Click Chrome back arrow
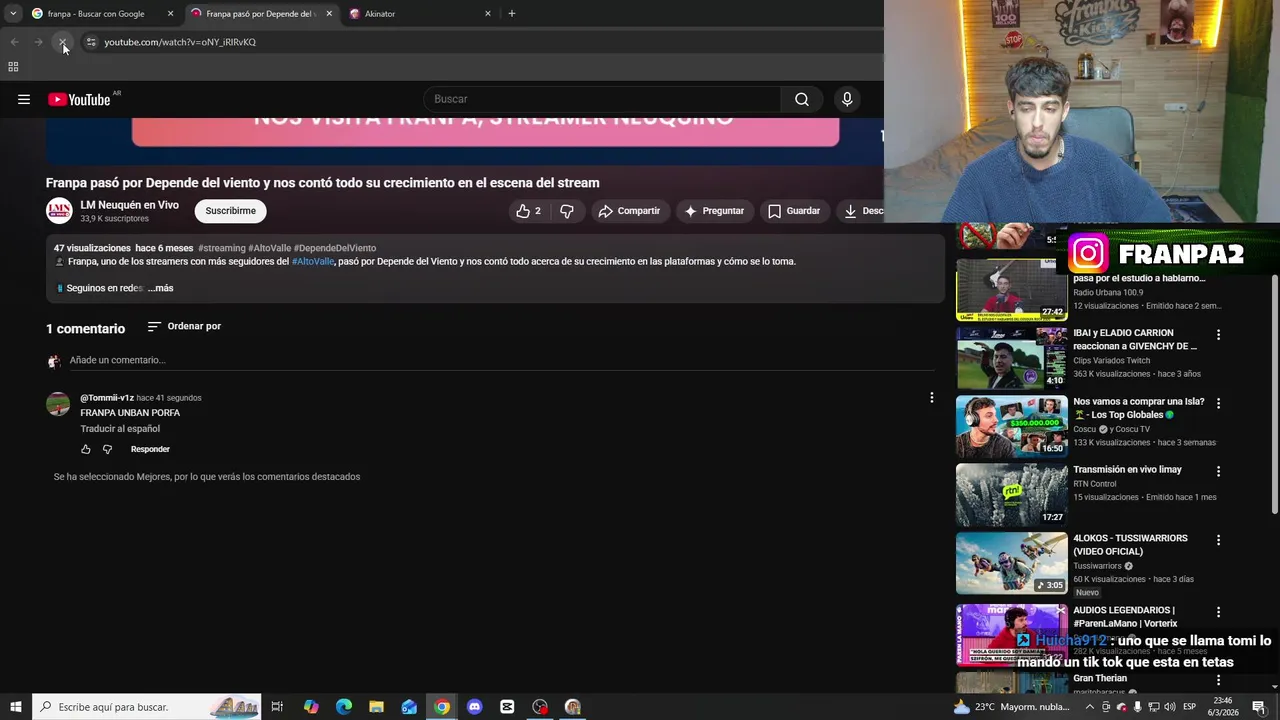This screenshot has height=720, width=1280. 14,42
